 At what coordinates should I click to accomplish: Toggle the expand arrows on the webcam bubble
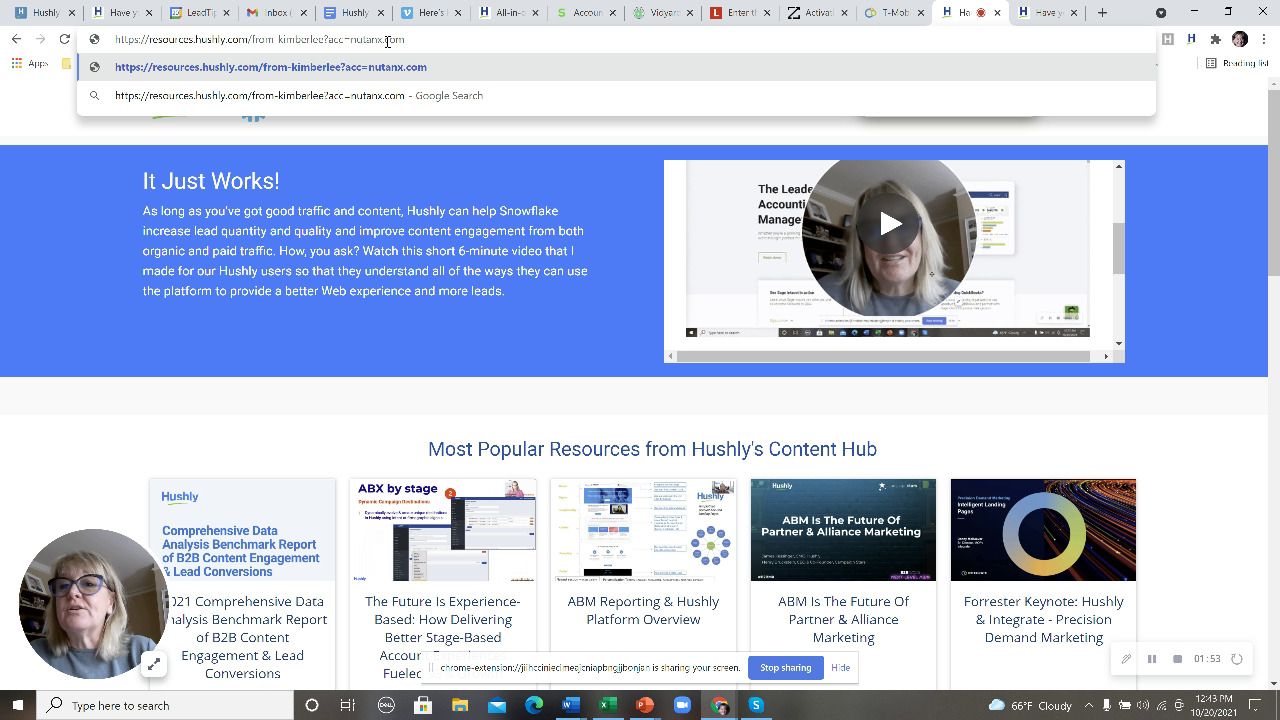[155, 663]
